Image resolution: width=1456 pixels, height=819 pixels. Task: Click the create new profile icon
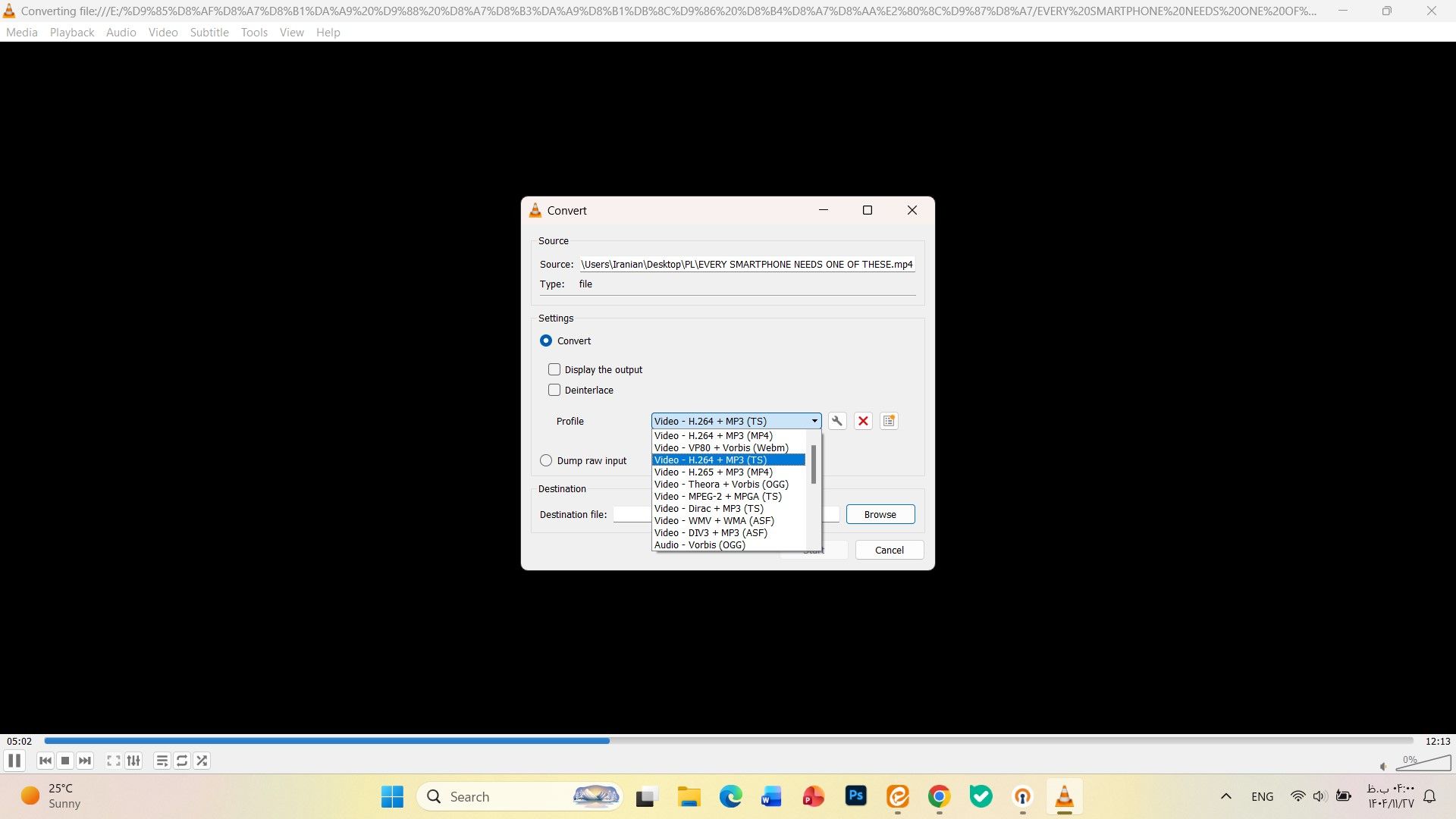(x=889, y=421)
